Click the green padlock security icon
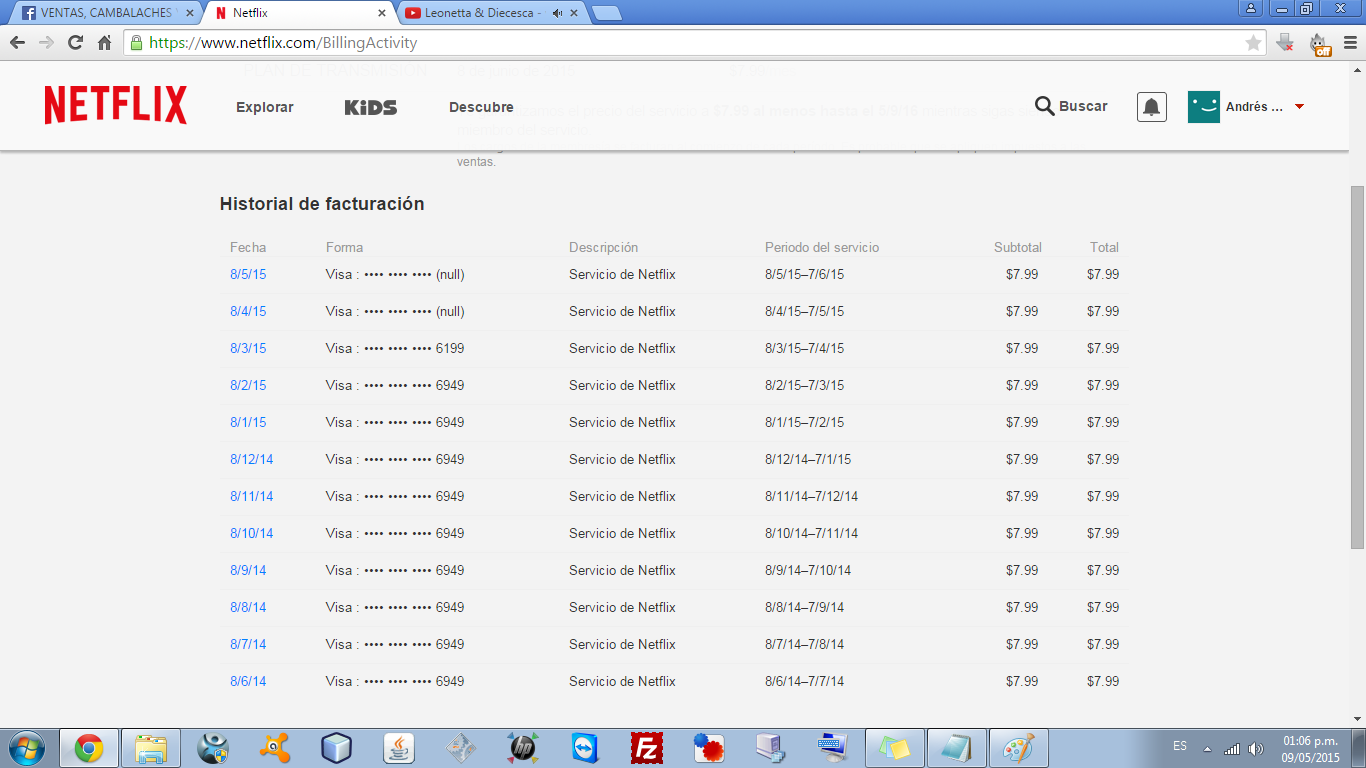Viewport: 1366px width, 768px height. point(136,43)
